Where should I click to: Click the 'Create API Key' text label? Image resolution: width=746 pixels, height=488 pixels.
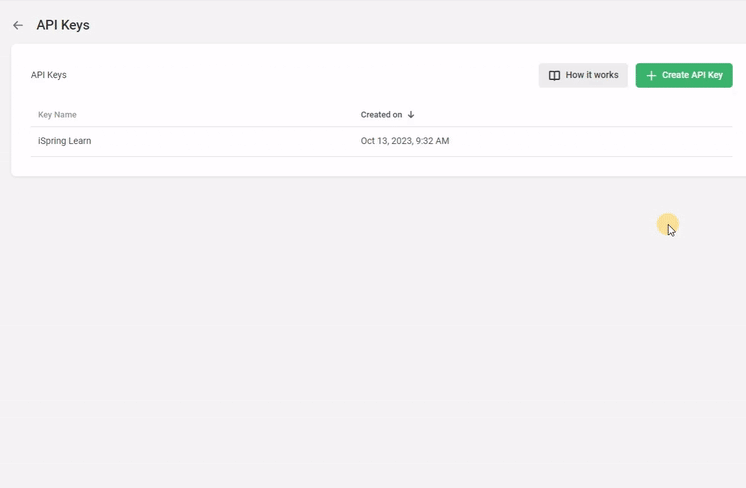point(692,75)
